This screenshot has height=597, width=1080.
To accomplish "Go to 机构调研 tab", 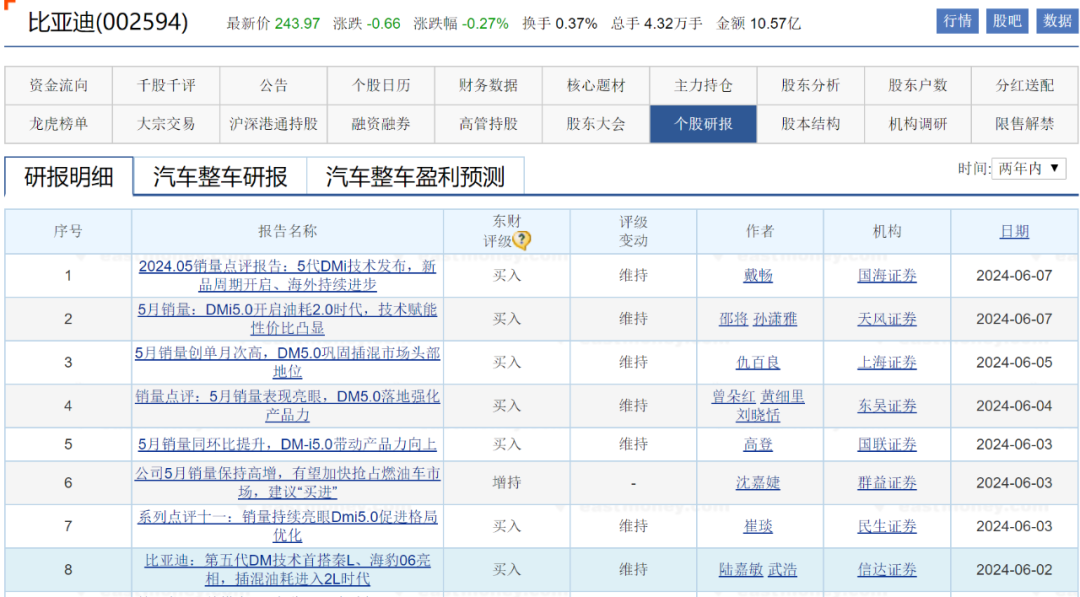I will coord(918,124).
